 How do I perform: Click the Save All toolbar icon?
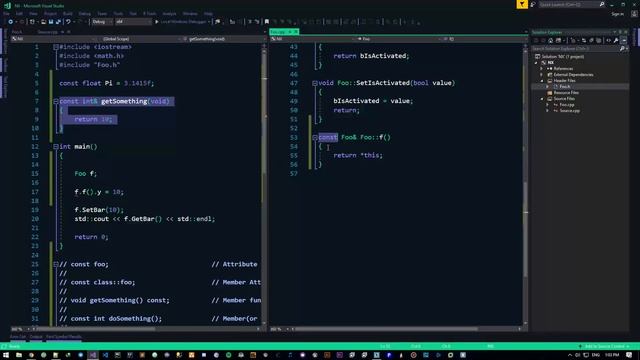(x=58, y=22)
